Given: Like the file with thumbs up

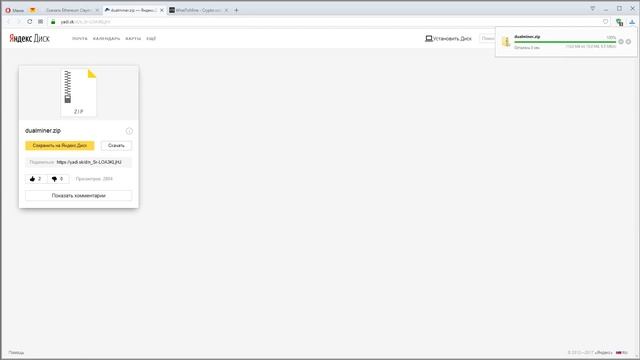Looking at the screenshot, I should (36, 179).
